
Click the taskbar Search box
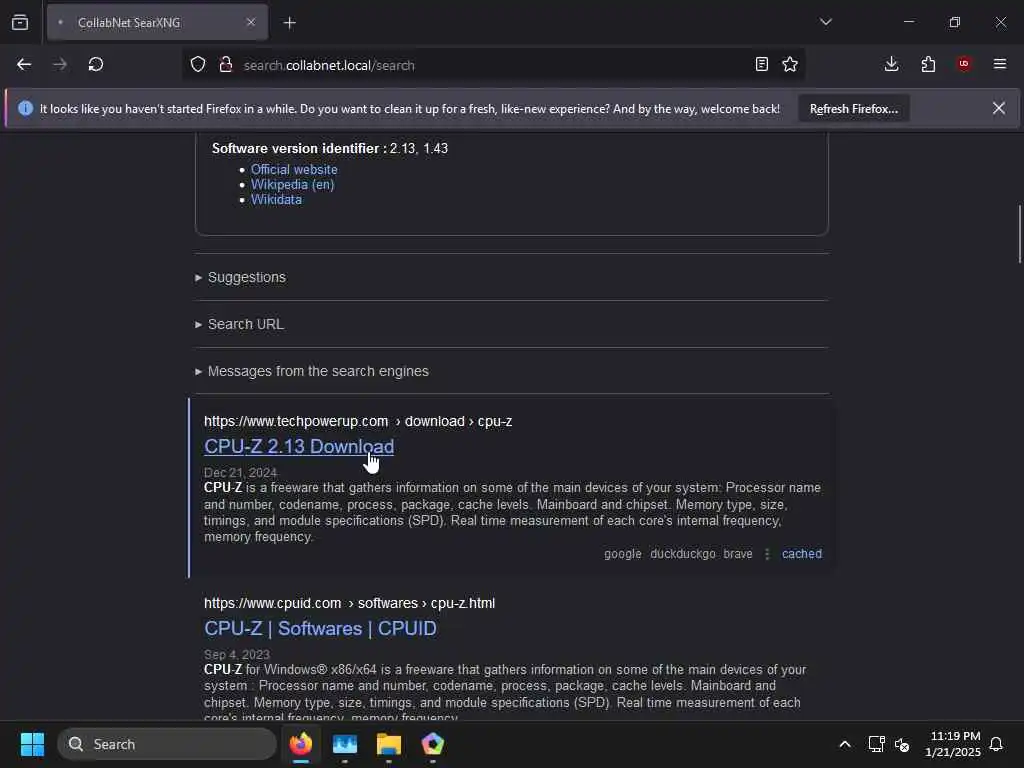(167, 744)
